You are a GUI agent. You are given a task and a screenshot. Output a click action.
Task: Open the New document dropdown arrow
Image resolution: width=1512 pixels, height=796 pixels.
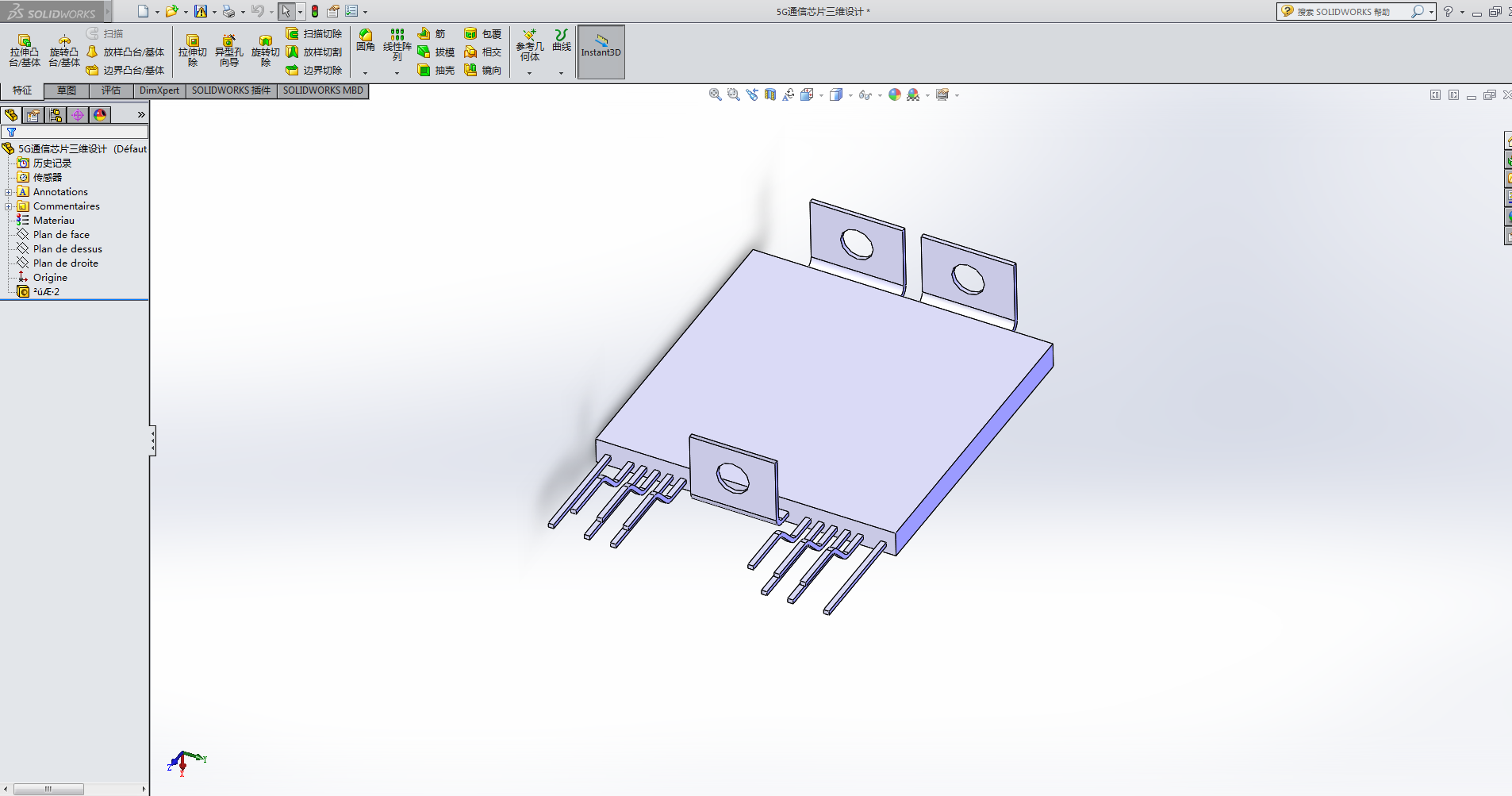(x=157, y=13)
